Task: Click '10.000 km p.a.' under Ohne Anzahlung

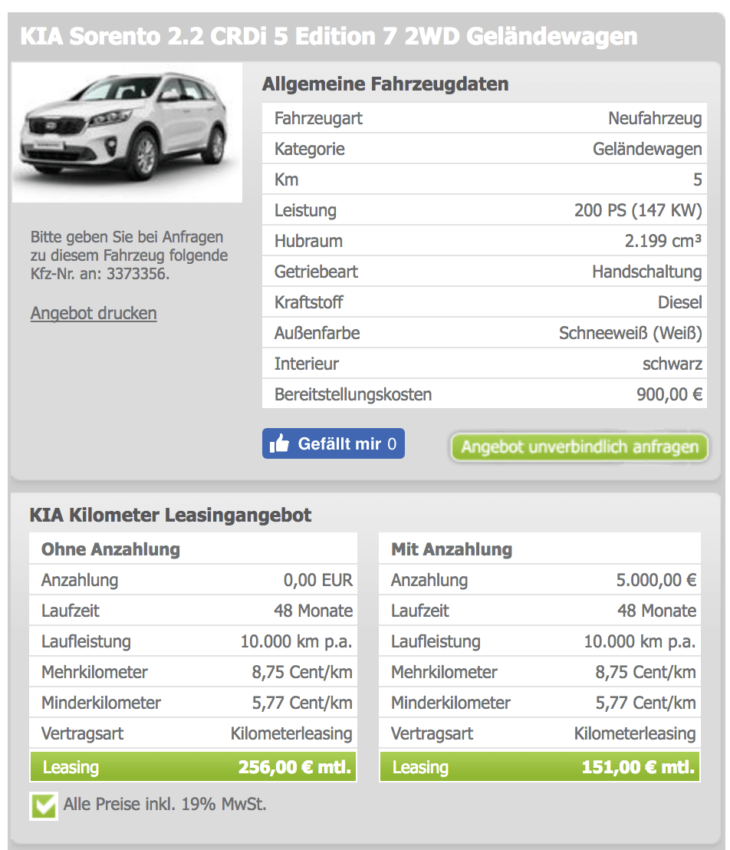Action: (x=296, y=642)
